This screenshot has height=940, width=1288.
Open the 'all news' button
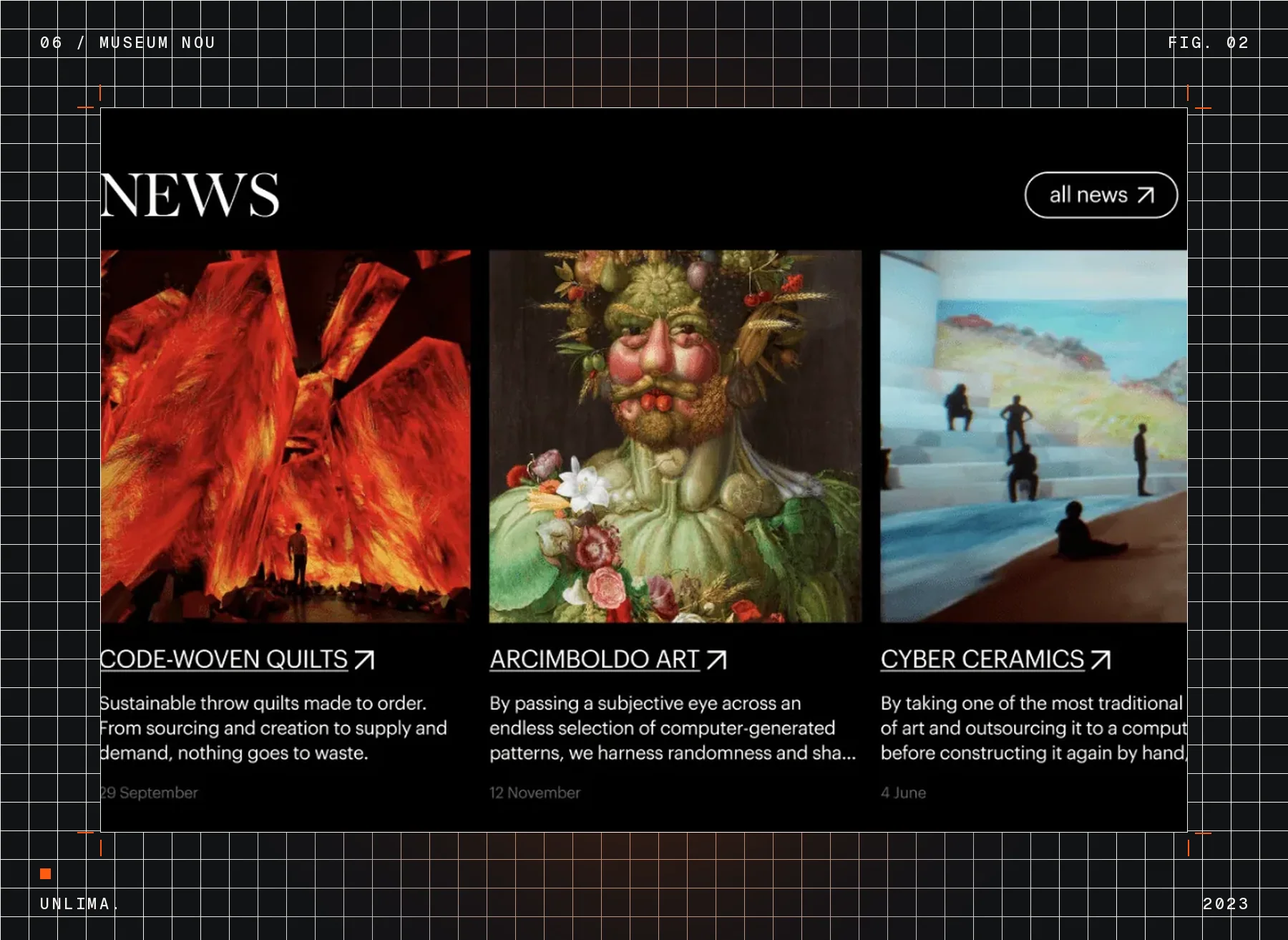1101,195
